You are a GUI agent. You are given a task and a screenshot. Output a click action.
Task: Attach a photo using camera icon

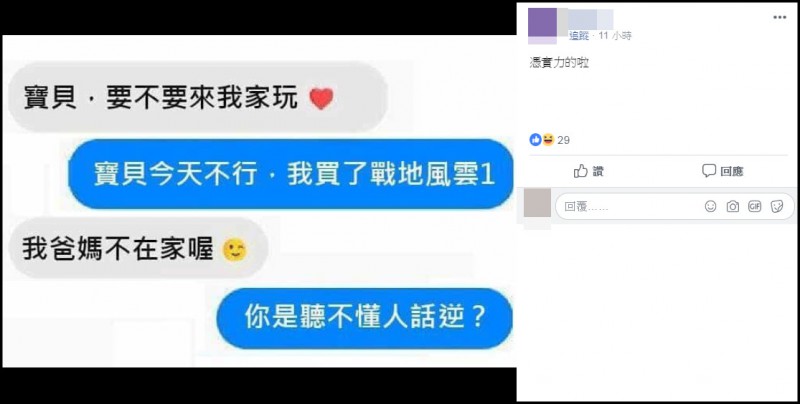coord(733,206)
